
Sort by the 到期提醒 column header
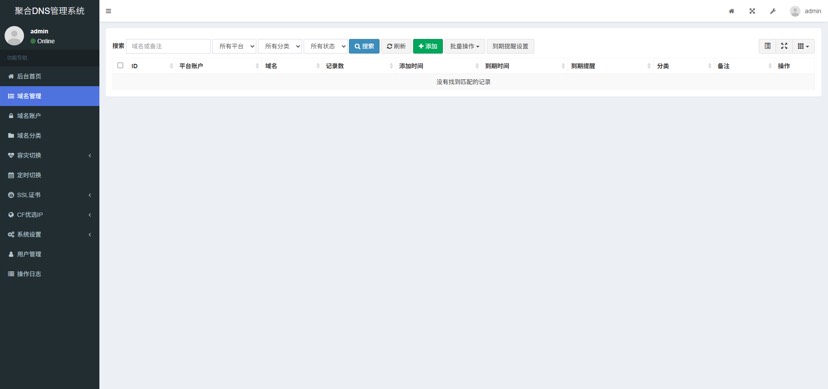pyautogui.click(x=610, y=66)
